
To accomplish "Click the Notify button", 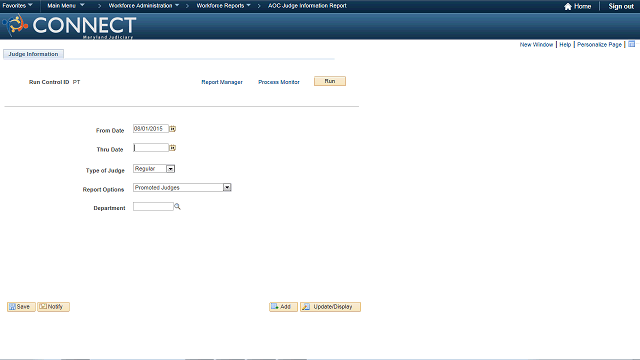I will pyautogui.click(x=53, y=307).
